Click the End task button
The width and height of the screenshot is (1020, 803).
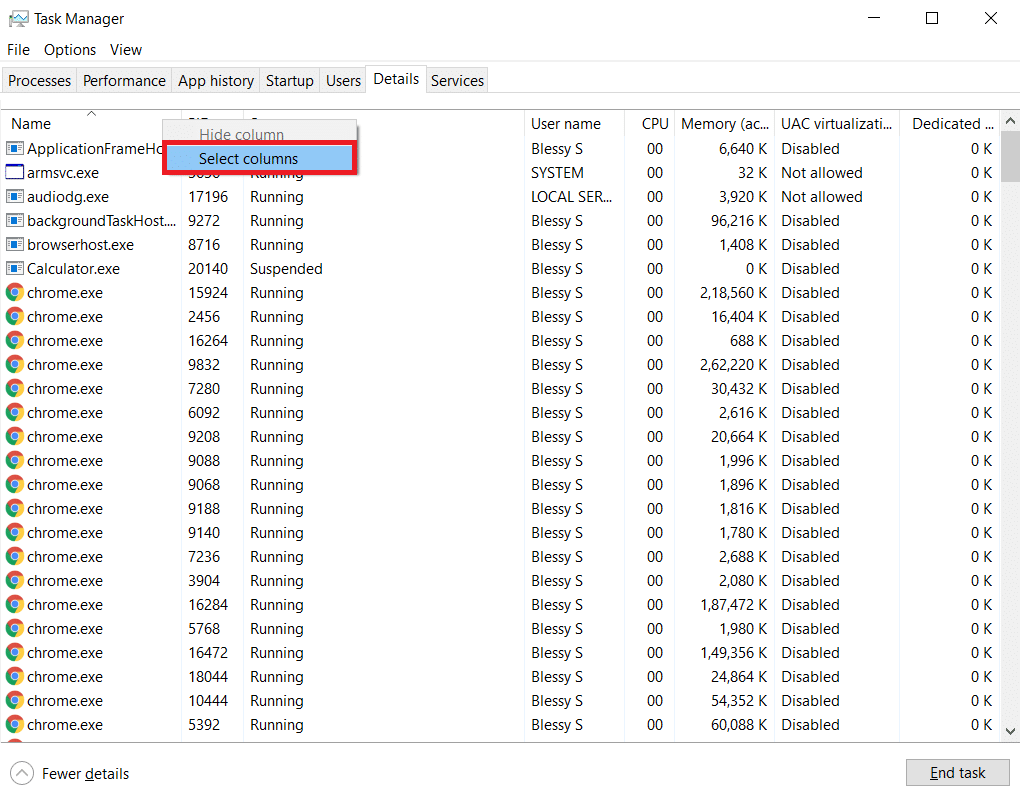coord(958,772)
